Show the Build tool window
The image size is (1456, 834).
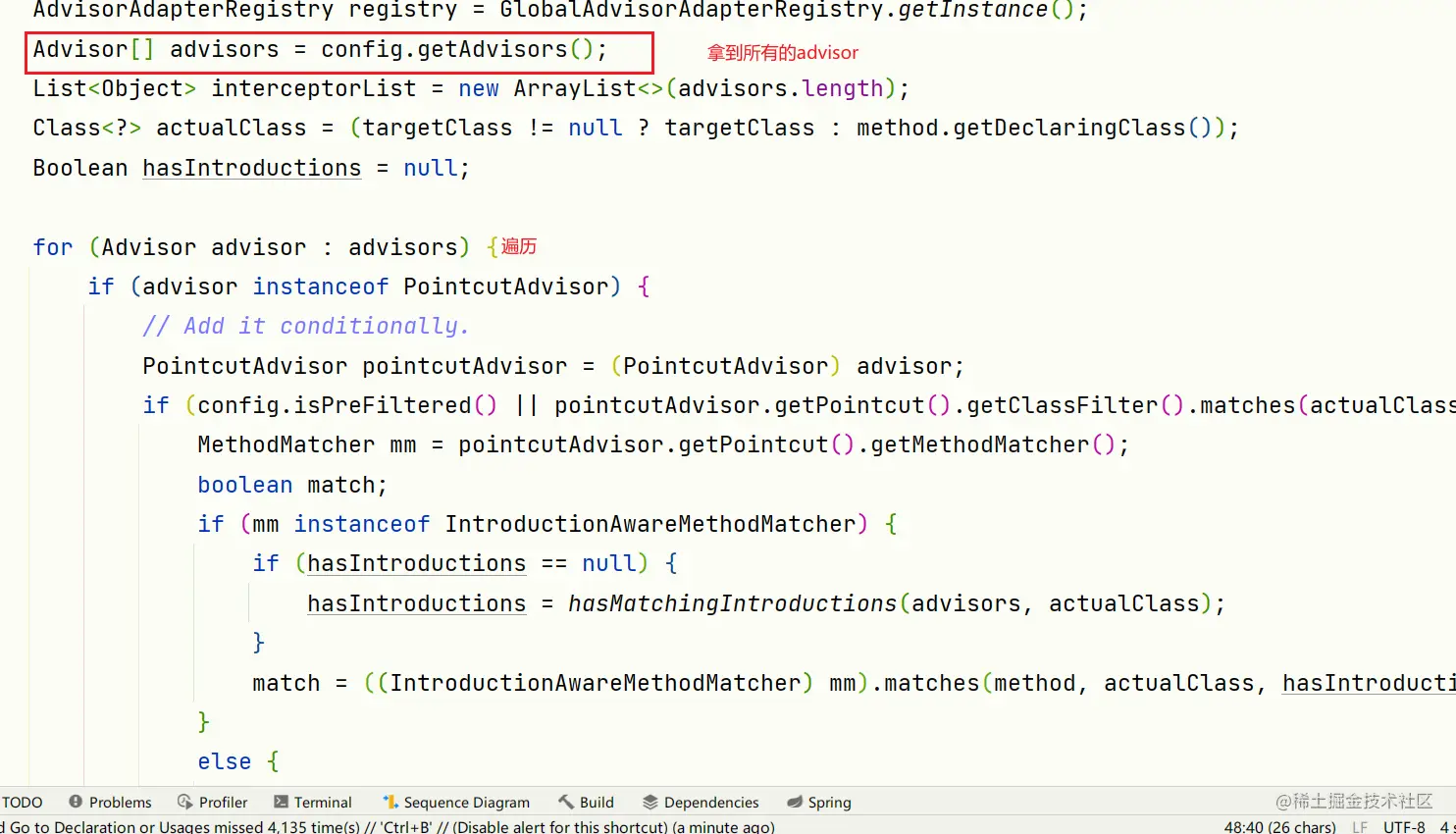[x=586, y=803]
